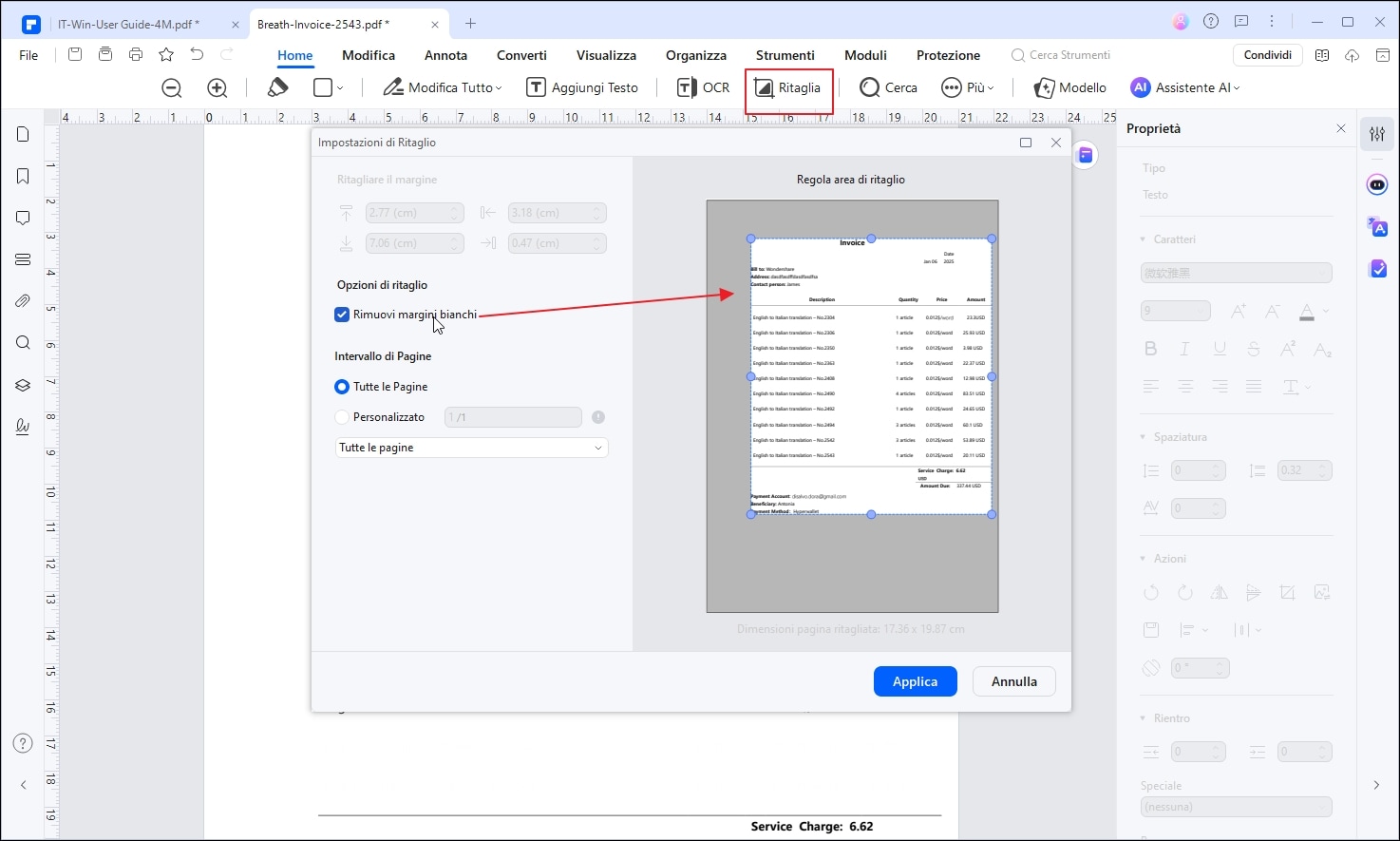
Task: Open the shape rectangle tool dropdown arrow
Action: [x=340, y=88]
